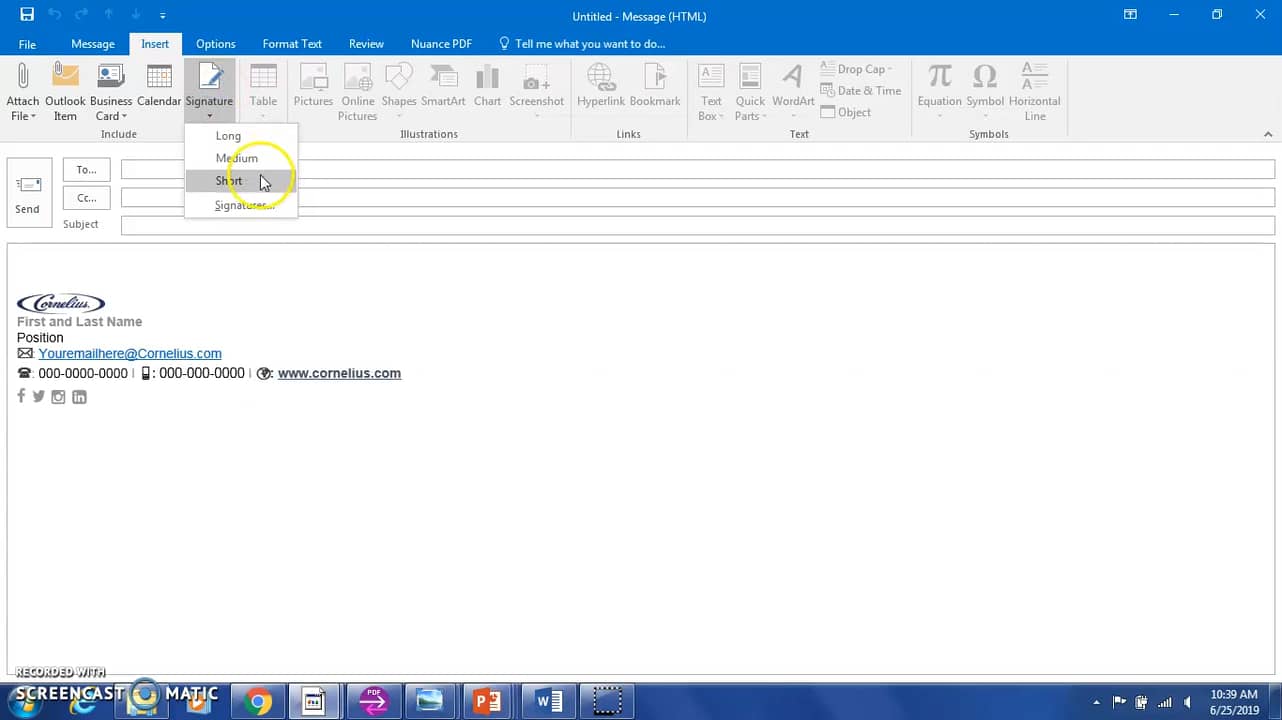The height and width of the screenshot is (720, 1282).
Task: Insert an Object
Action: point(846,112)
